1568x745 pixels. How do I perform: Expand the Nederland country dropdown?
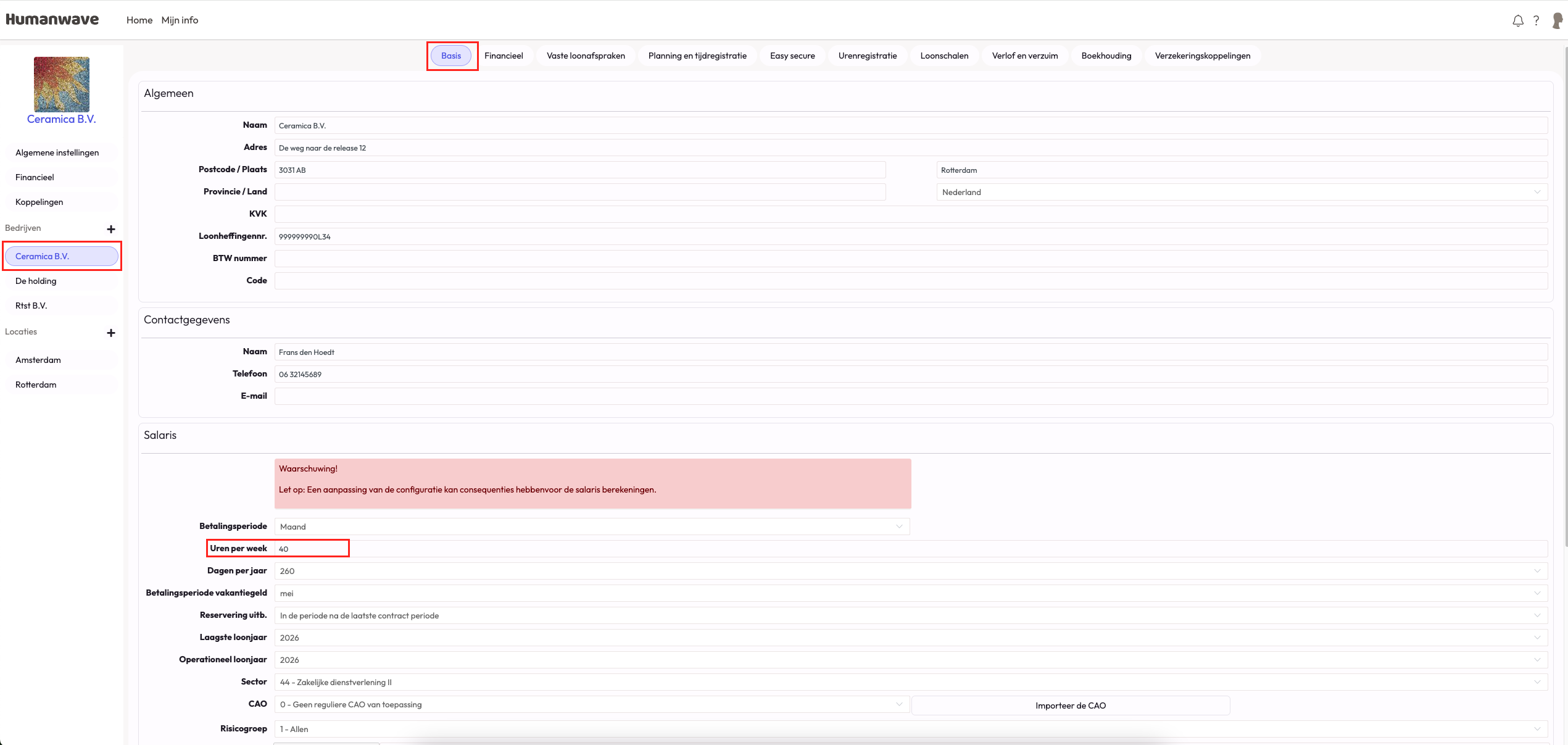pyautogui.click(x=1242, y=192)
